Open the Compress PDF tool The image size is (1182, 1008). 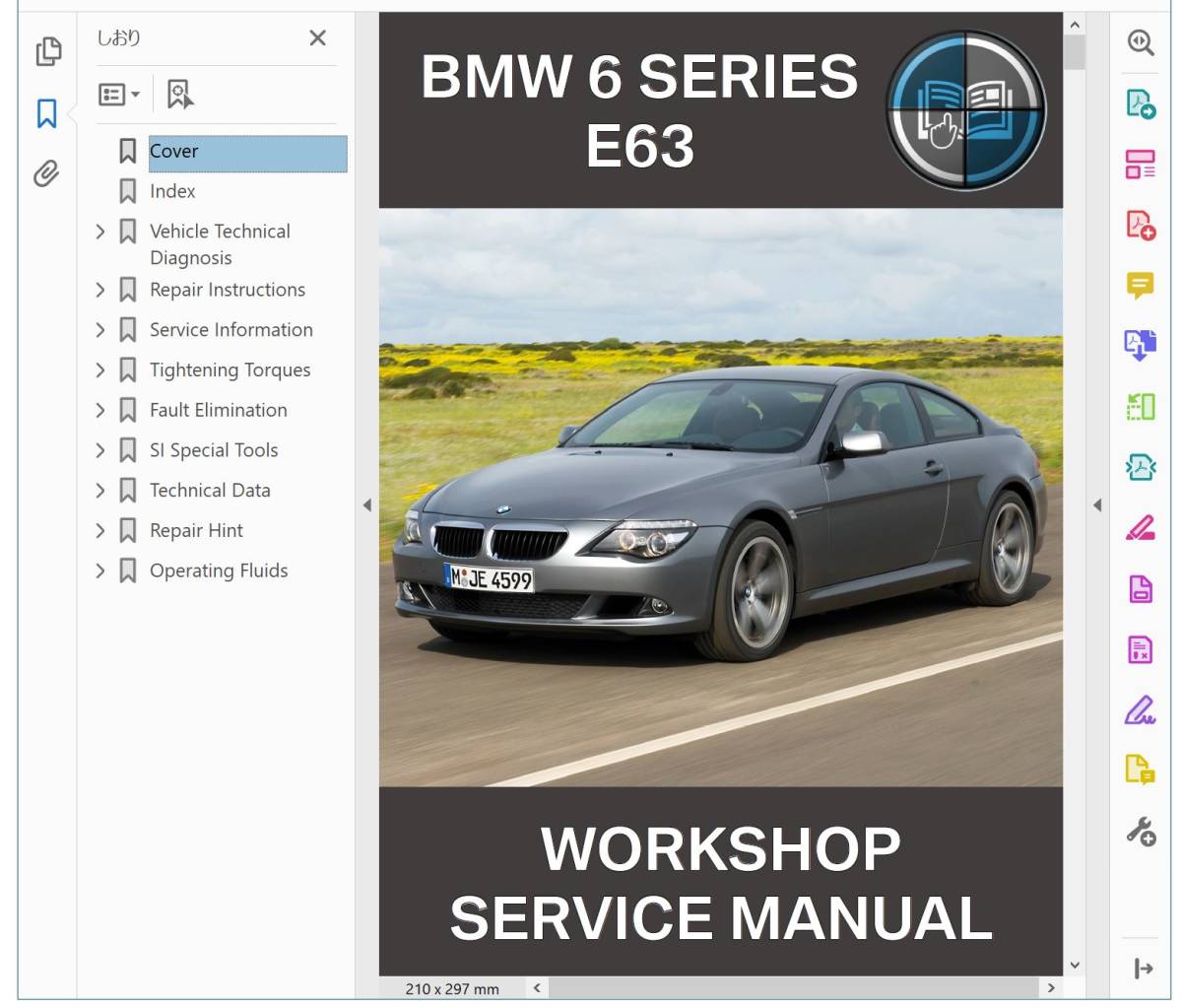(1141, 649)
